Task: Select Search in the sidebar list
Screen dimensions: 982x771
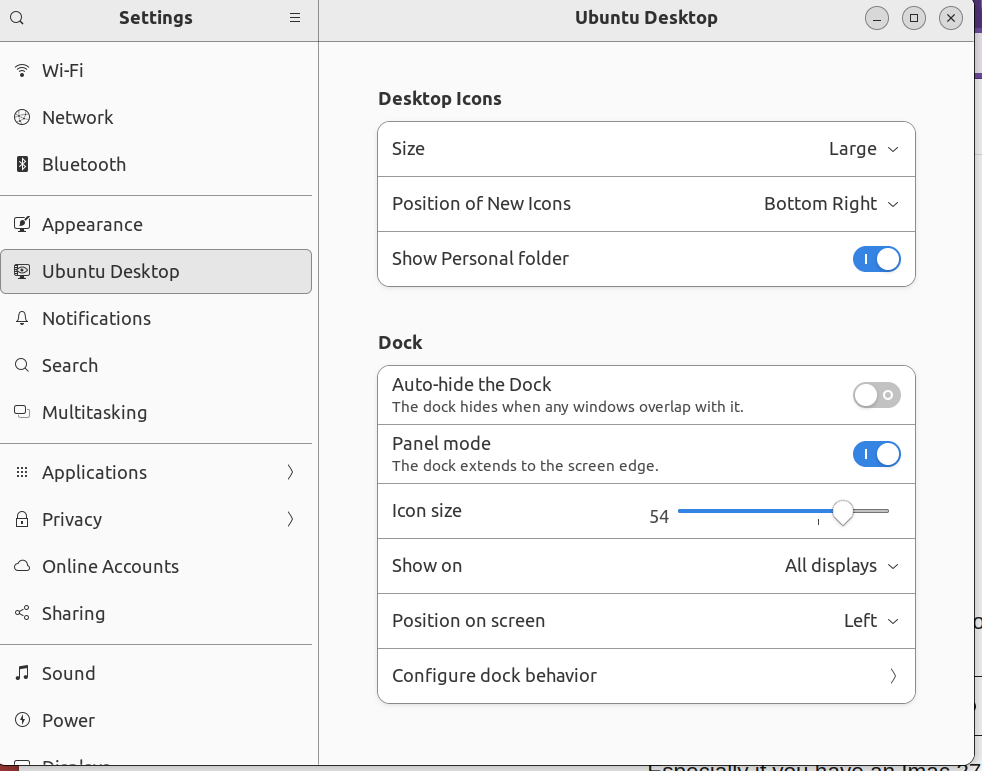Action: point(156,365)
